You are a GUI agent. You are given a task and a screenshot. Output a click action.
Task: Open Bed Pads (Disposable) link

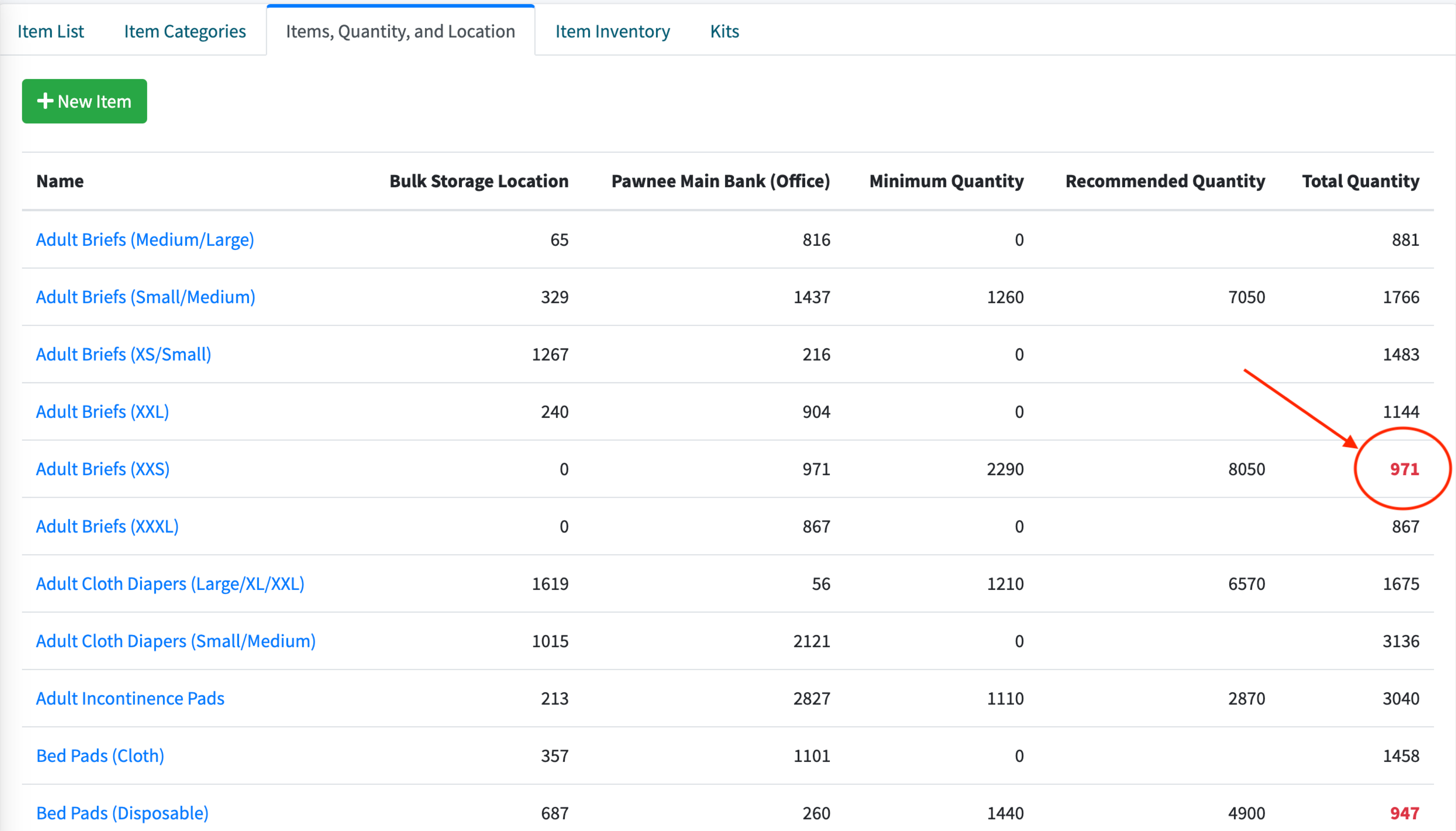coord(122,813)
